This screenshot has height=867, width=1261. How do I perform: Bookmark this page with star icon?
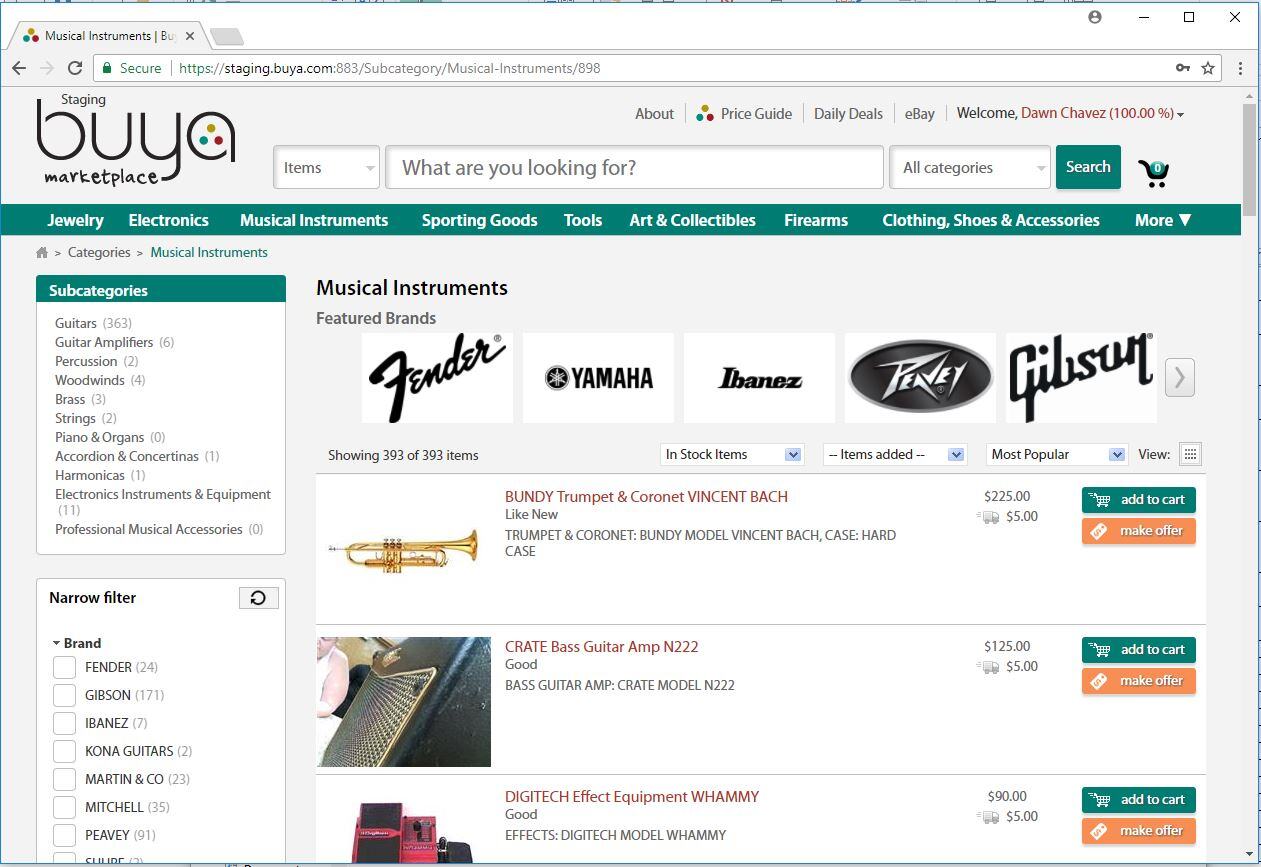pyautogui.click(x=1208, y=68)
